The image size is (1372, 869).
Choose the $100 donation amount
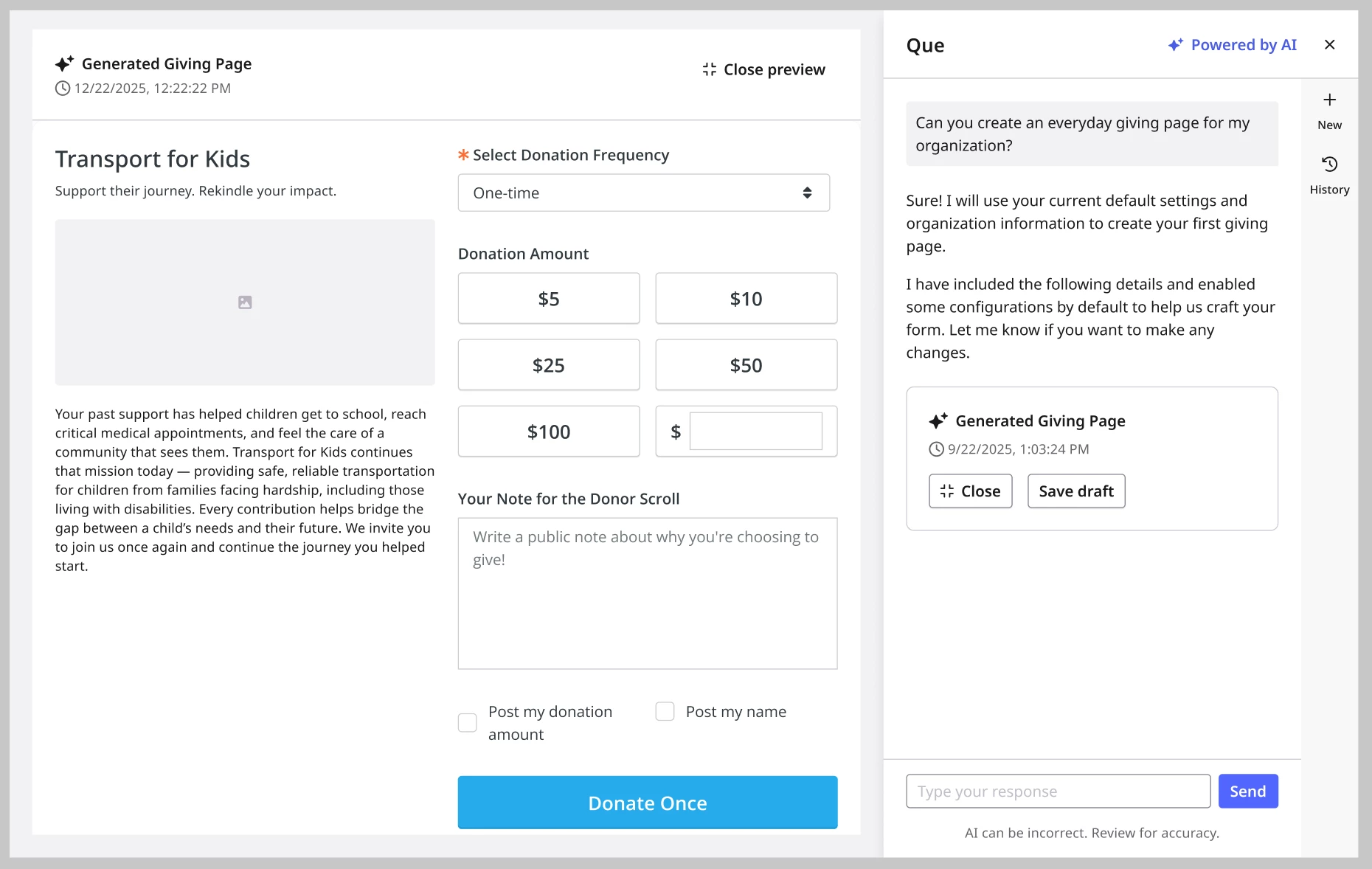point(548,432)
